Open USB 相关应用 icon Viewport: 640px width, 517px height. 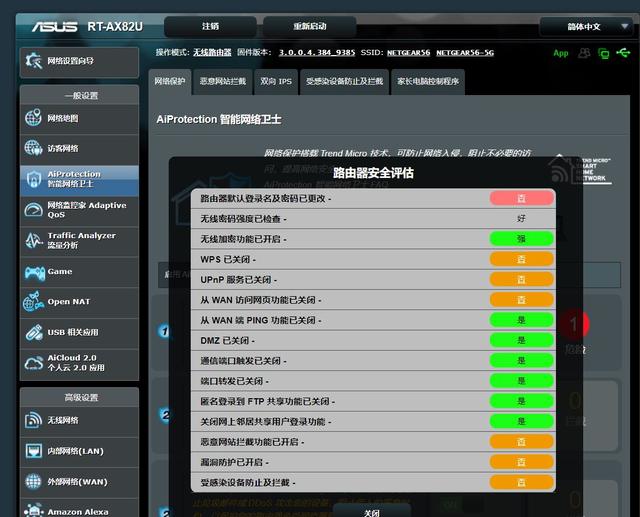33,332
